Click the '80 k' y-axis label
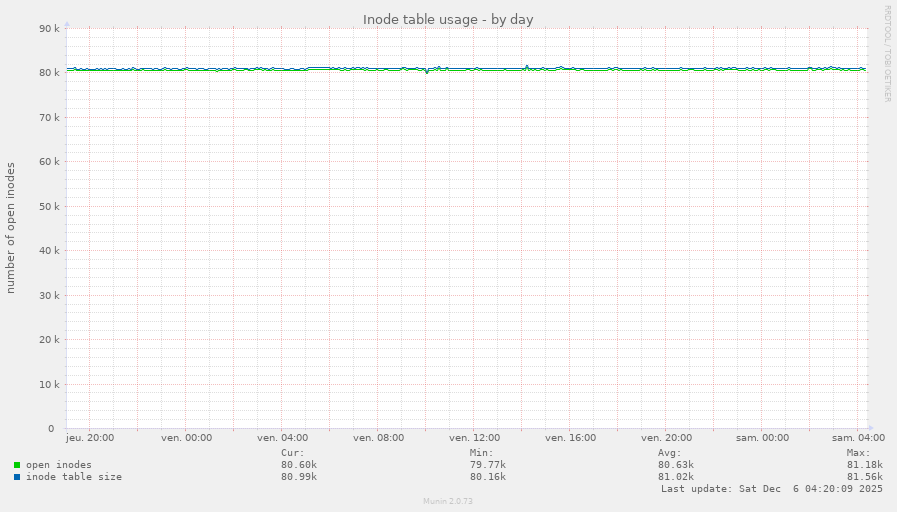The image size is (897, 512). (x=49, y=73)
